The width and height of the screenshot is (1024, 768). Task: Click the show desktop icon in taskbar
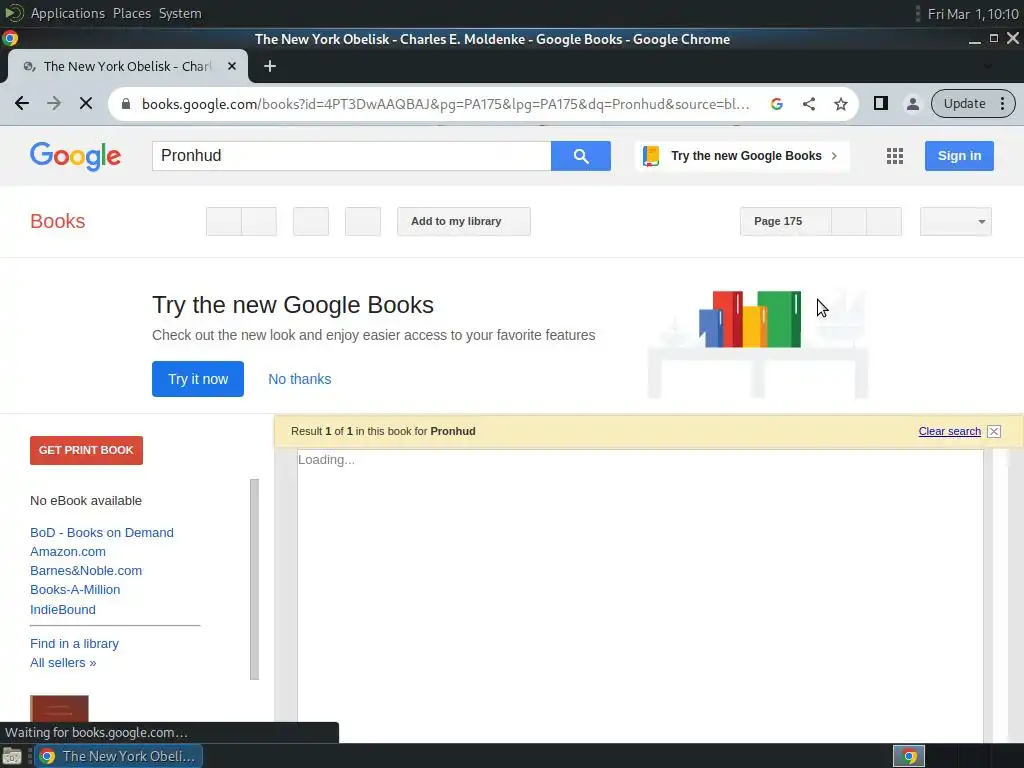[12, 756]
